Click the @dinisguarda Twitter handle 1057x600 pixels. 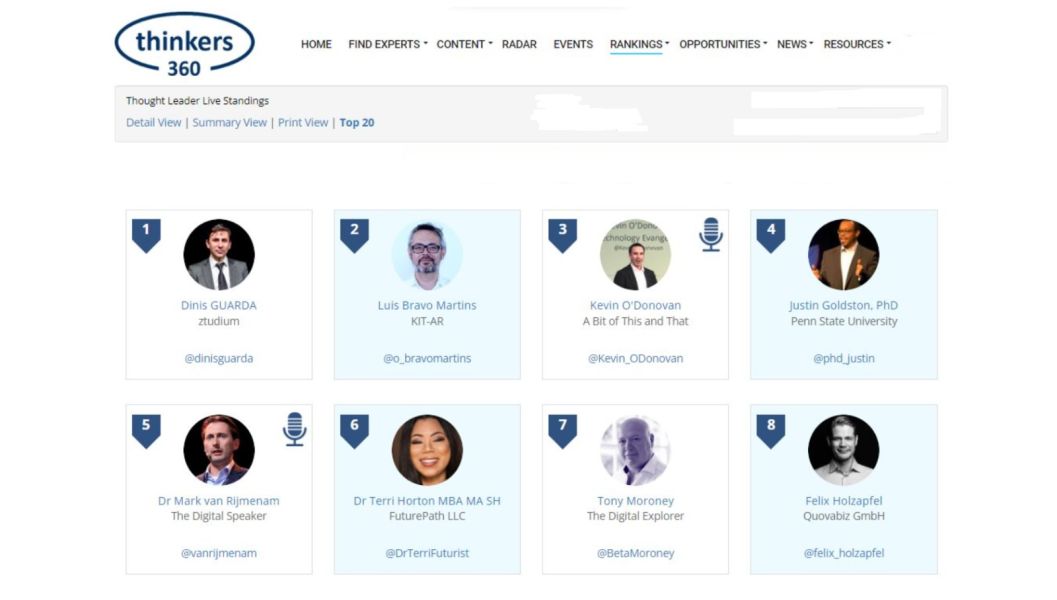[219, 358]
